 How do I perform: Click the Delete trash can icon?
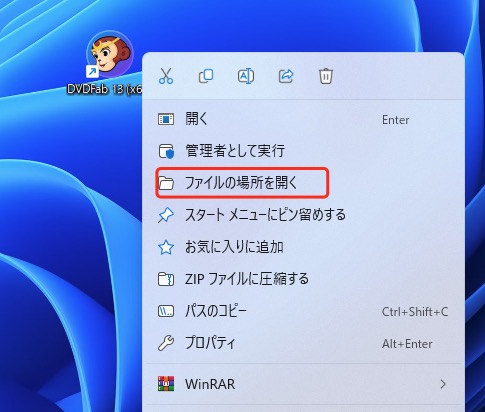pos(326,76)
